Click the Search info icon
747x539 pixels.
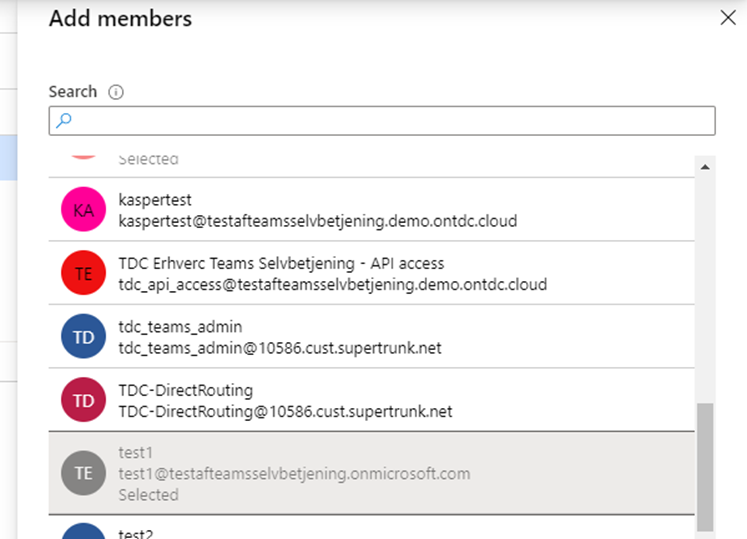tap(116, 92)
